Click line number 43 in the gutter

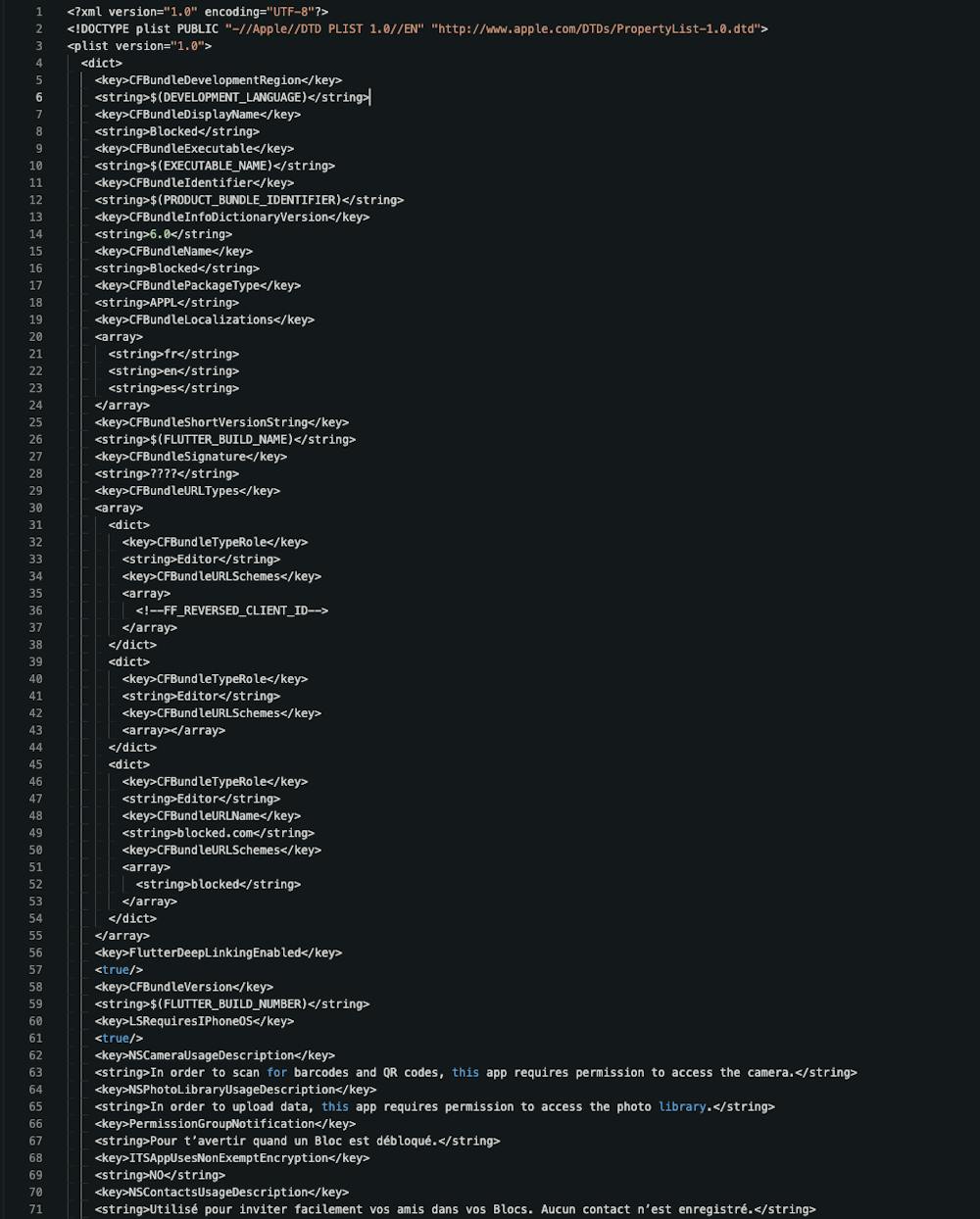coord(36,730)
